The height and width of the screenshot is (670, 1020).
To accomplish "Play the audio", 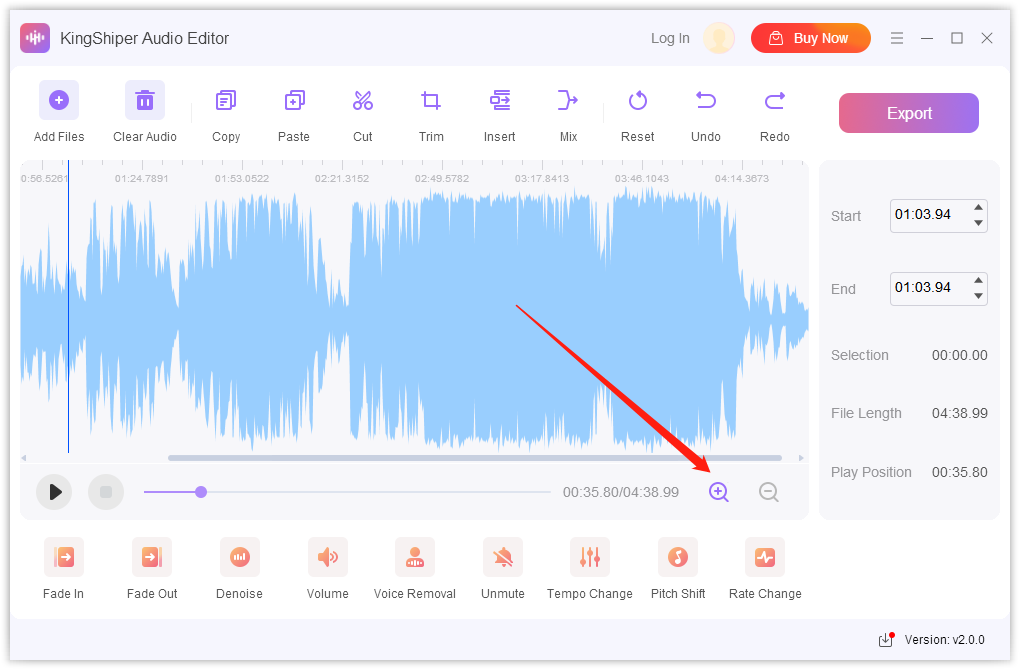I will 54,492.
